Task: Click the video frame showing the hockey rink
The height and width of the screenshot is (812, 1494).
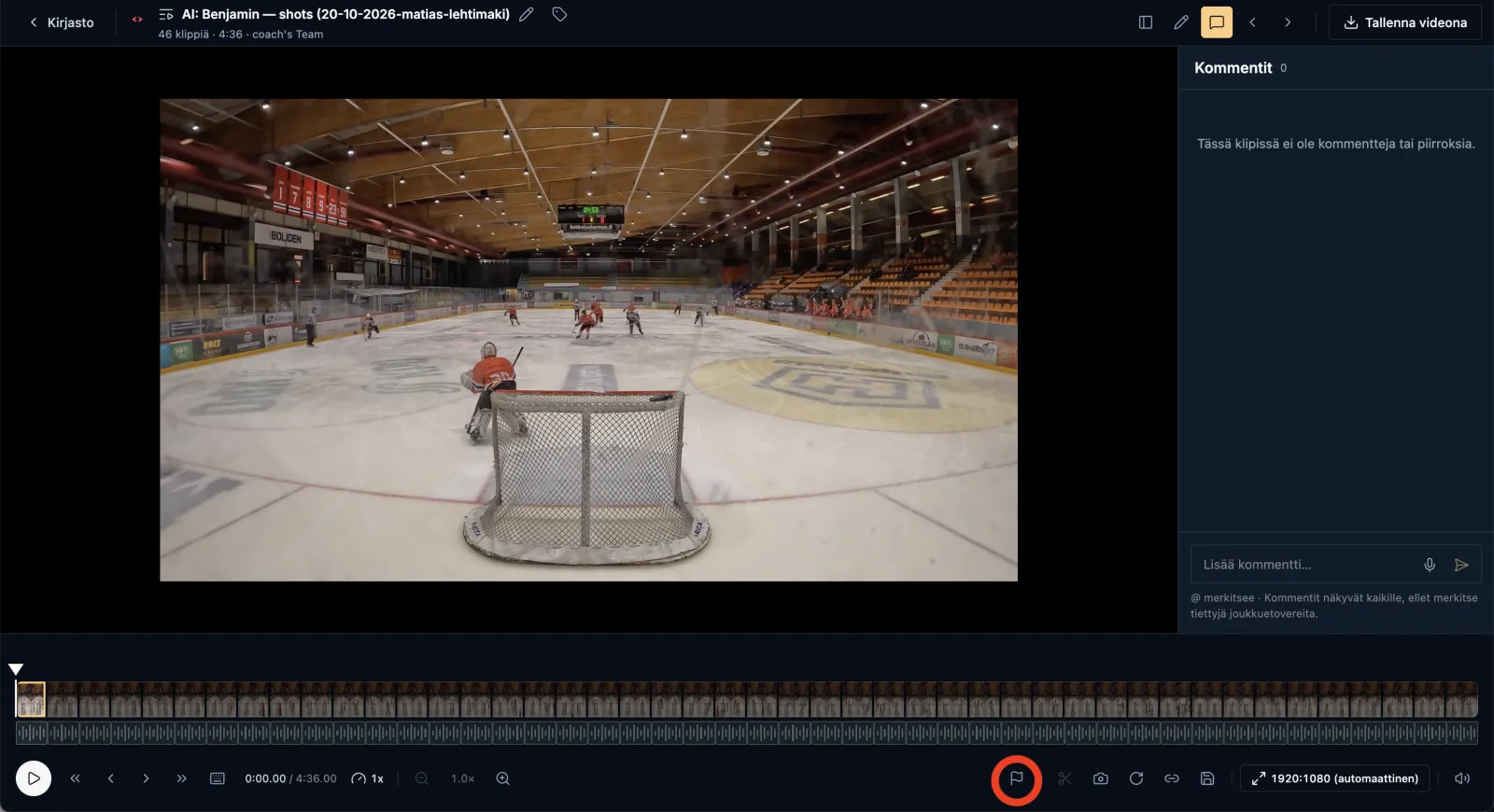Action: [x=588, y=340]
